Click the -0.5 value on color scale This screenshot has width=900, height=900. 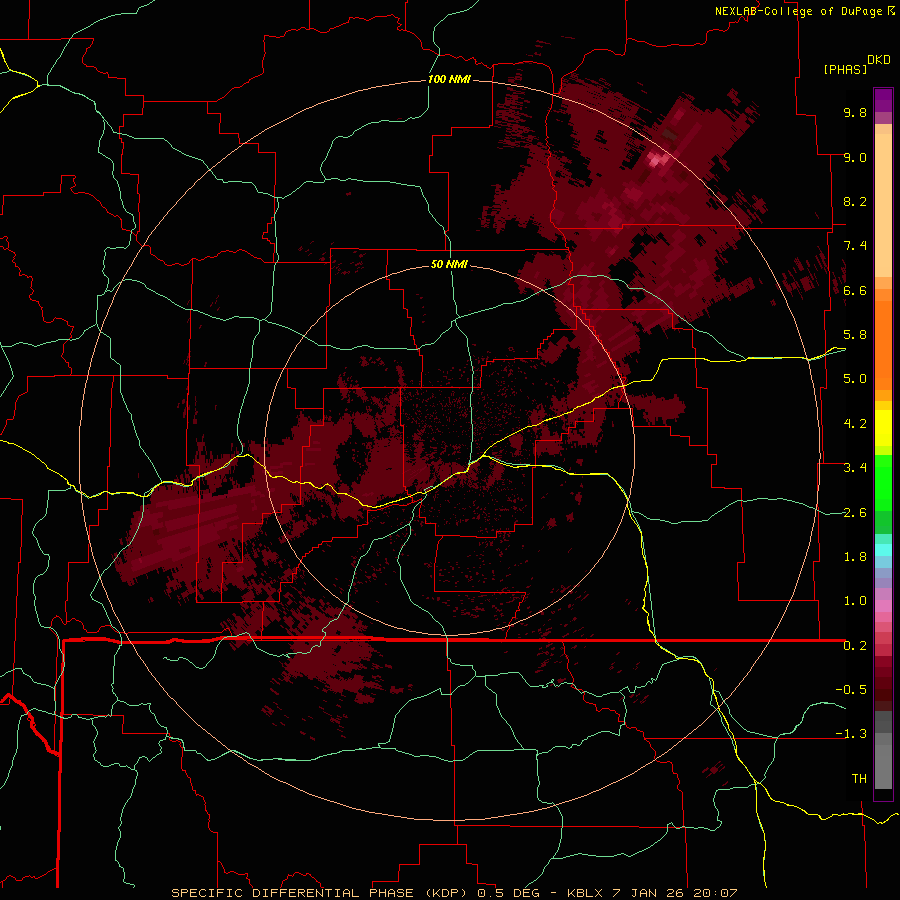tap(851, 690)
